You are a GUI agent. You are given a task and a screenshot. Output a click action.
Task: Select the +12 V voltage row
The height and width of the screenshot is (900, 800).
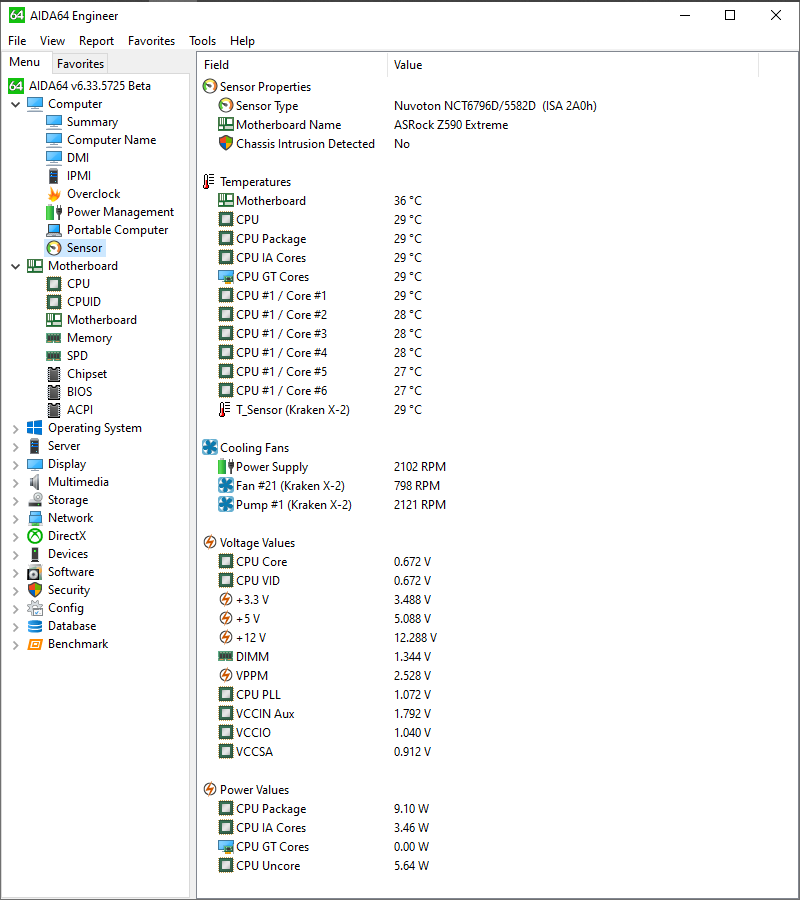click(x=497, y=638)
